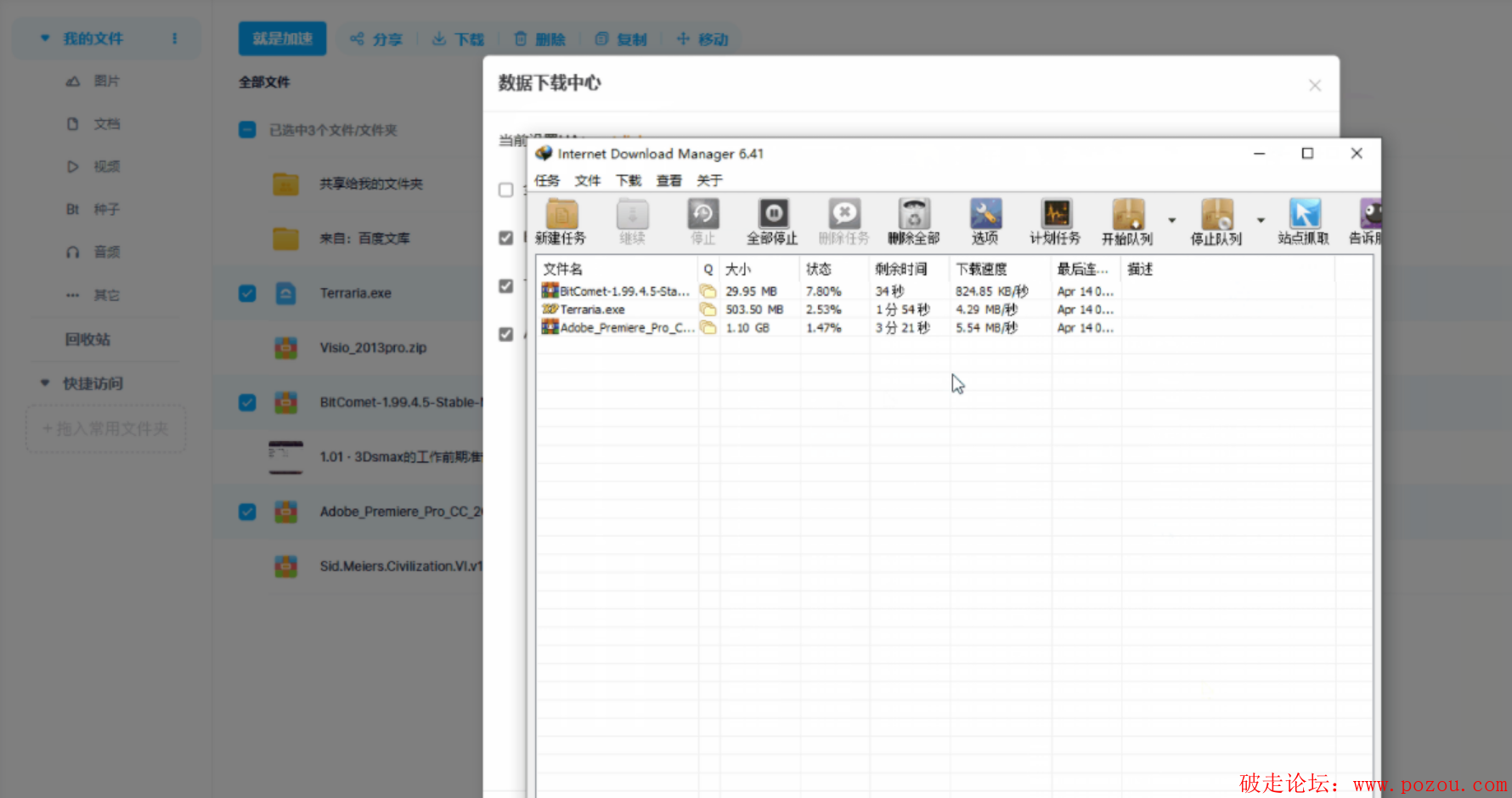Image resolution: width=1512 pixels, height=798 pixels.
Task: Click the 移动 move button
Action: [702, 39]
